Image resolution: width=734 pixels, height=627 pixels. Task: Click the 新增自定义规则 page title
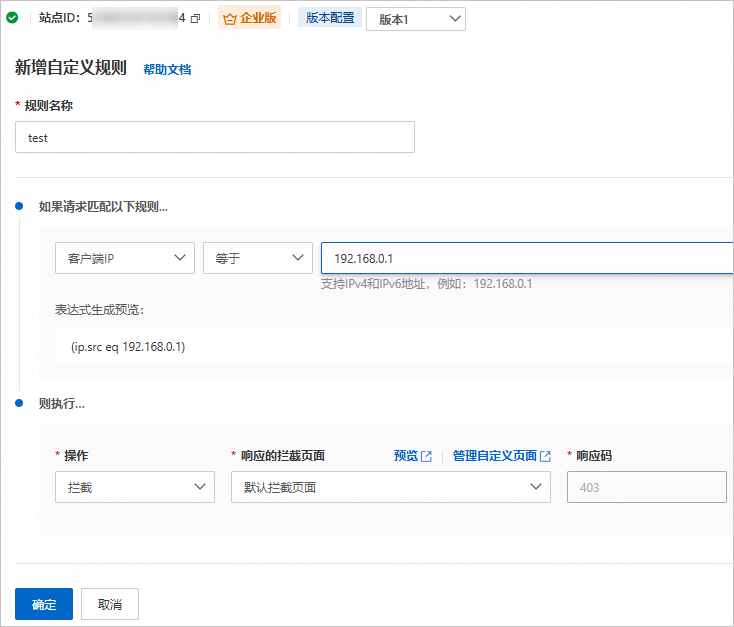71,67
